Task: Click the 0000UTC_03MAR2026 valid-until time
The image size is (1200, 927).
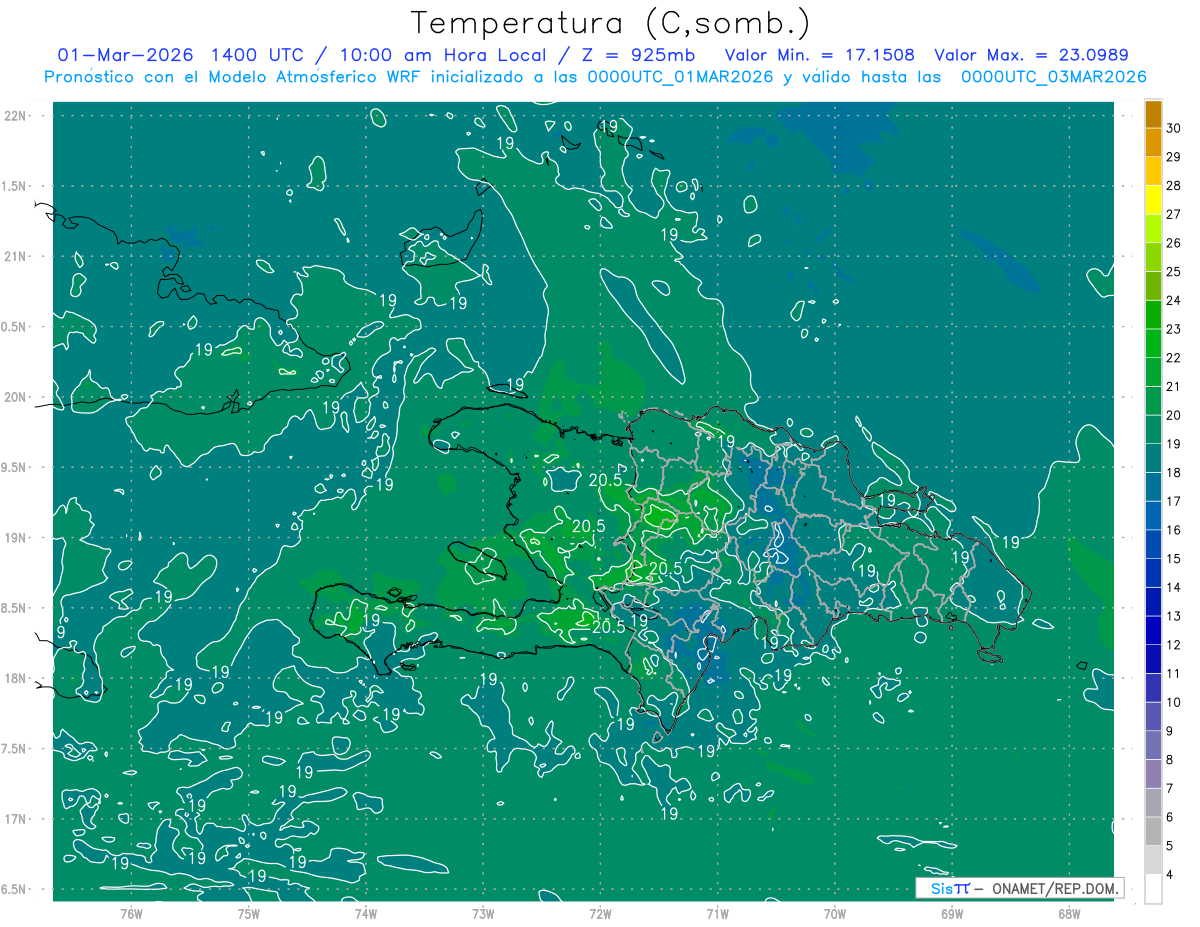Action: [1053, 77]
